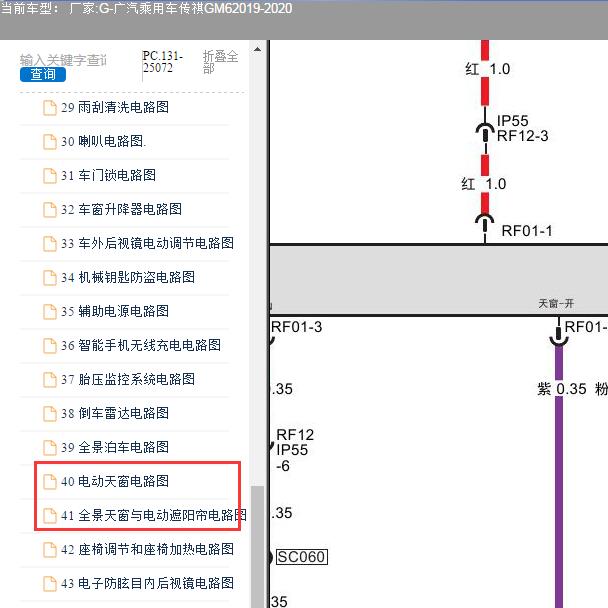Click document icon beside 34 机械钥匙防盗电路图
Viewport: 608px width, 608px height.
tap(50, 278)
